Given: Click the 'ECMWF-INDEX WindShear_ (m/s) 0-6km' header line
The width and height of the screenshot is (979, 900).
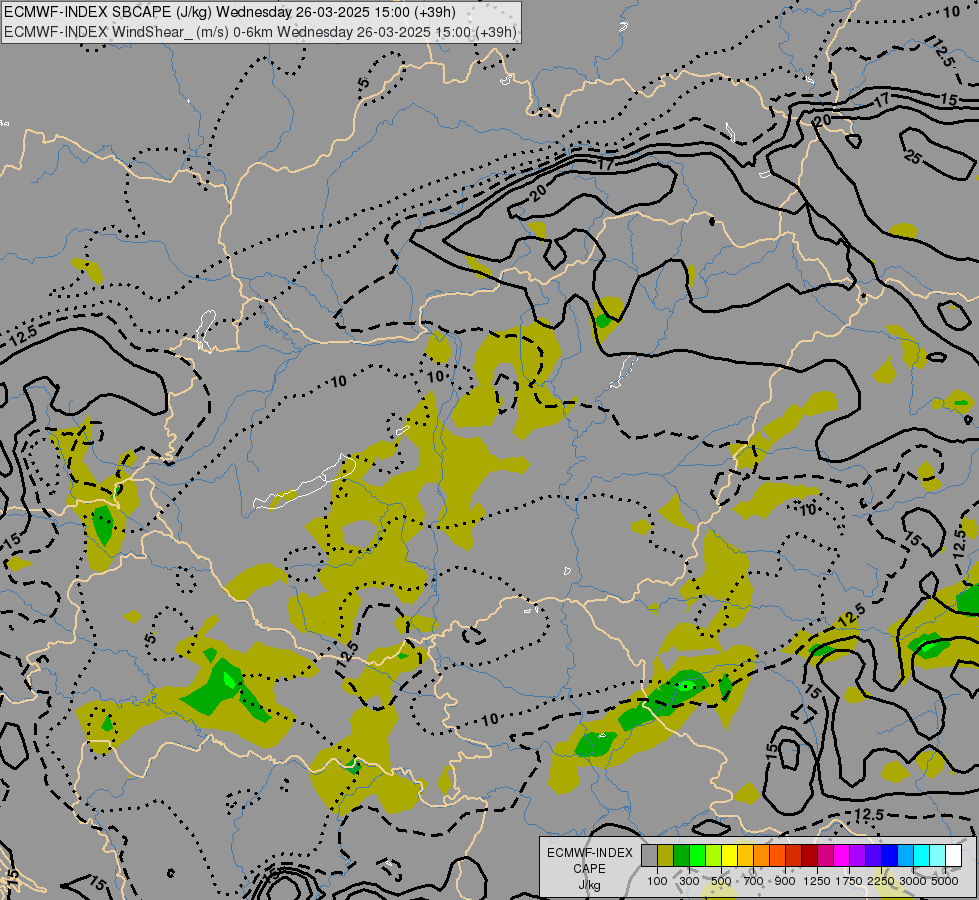Looking at the screenshot, I should pyautogui.click(x=260, y=32).
